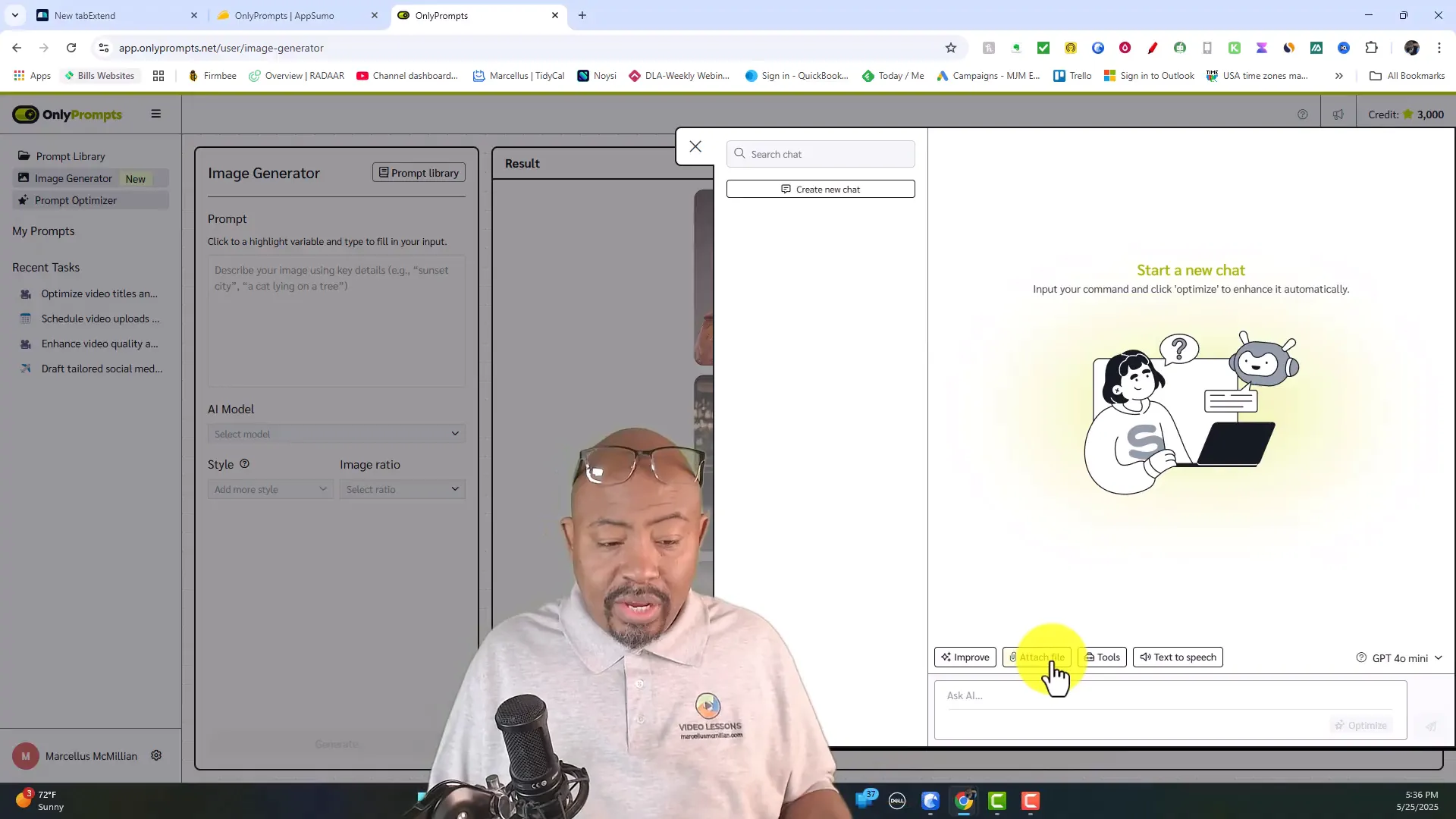Click the address bar URL

[x=221, y=48]
